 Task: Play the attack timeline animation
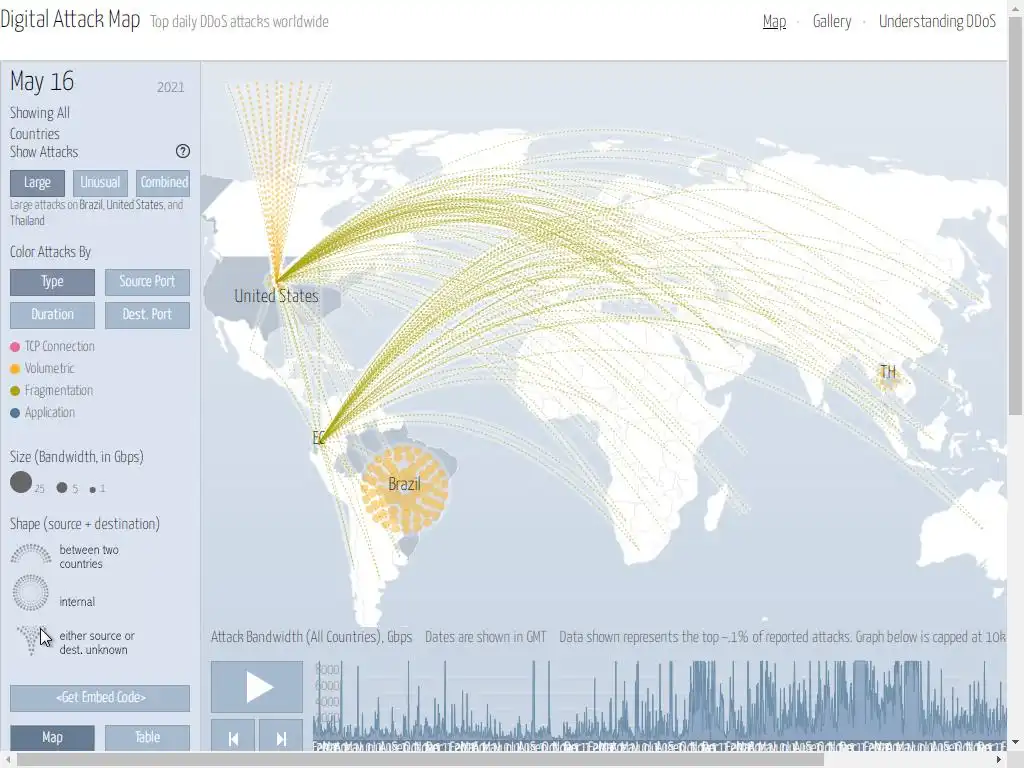[257, 687]
